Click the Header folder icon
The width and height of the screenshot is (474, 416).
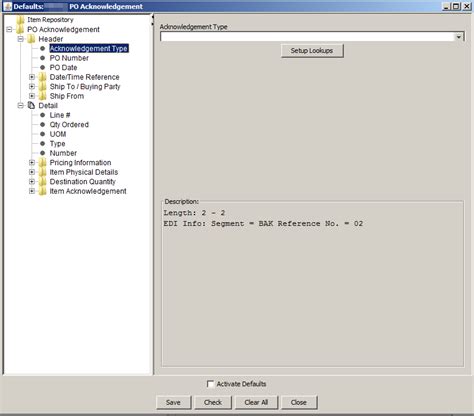(x=32, y=39)
